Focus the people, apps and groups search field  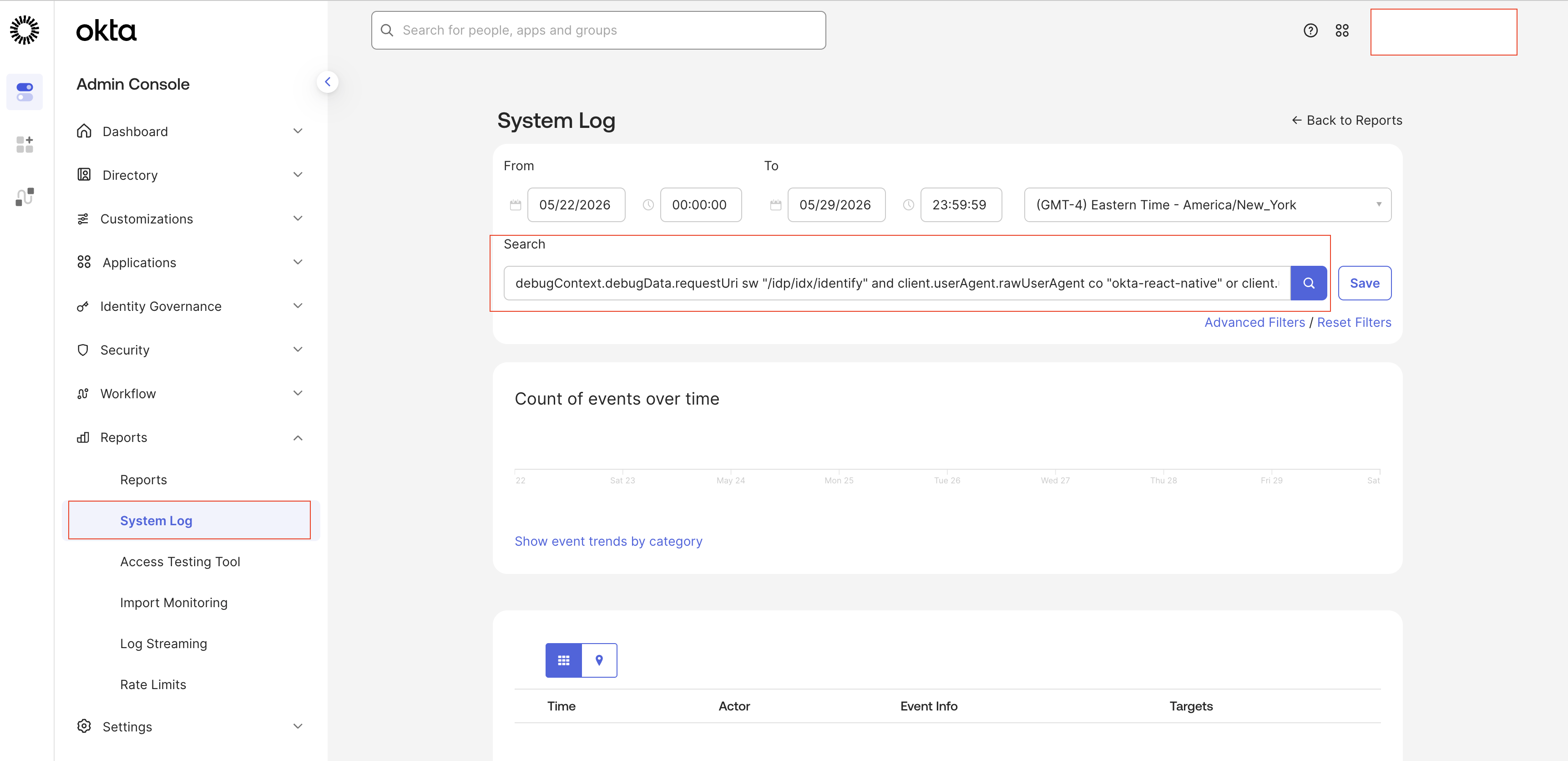[x=598, y=30]
